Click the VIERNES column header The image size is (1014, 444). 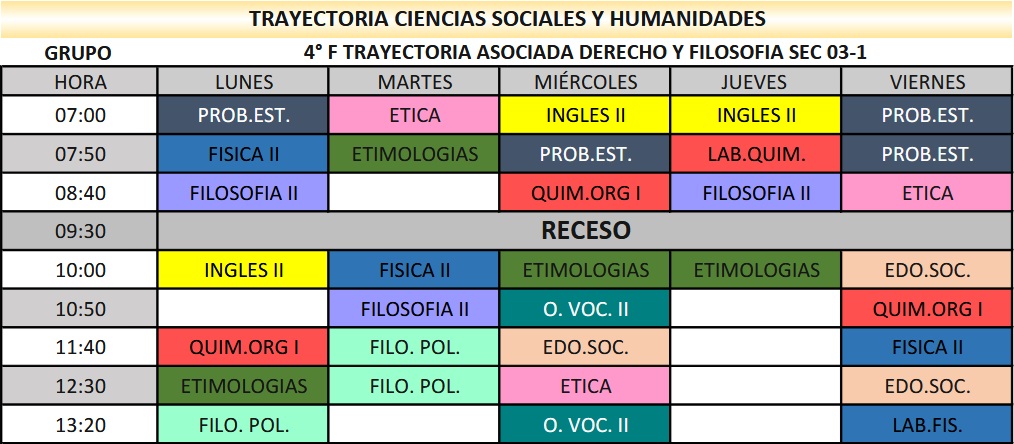coord(927,82)
